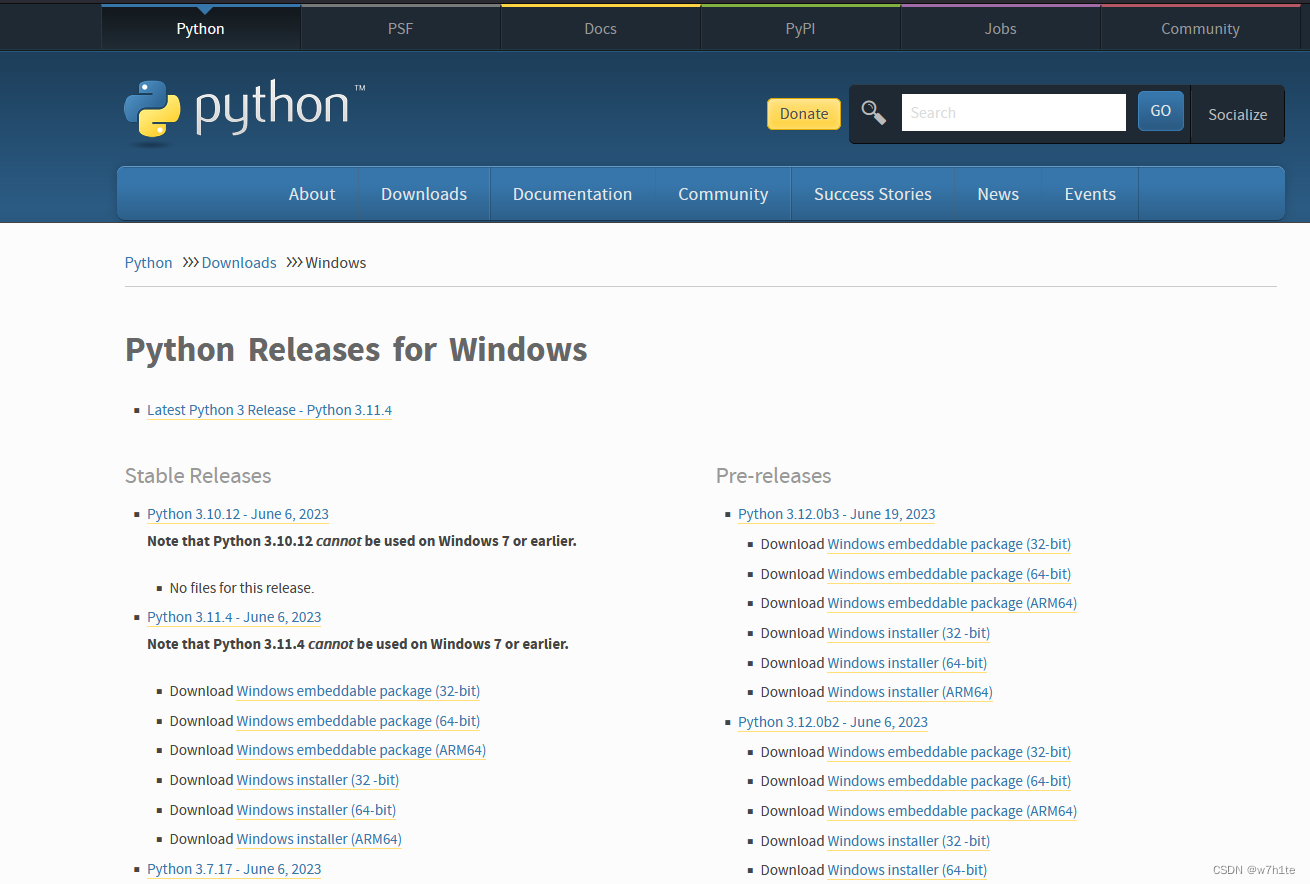This screenshot has height=884, width=1310.
Task: Open the About navigation menu
Action: [312, 194]
